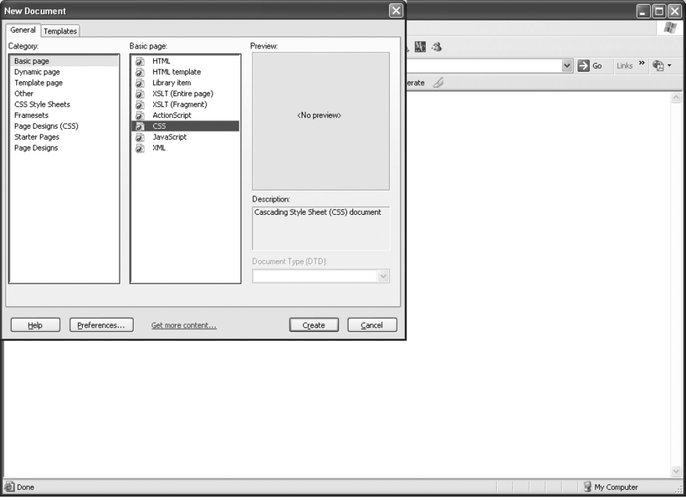Select the last Page Designs category
686x500 pixels.
[x=36, y=148]
